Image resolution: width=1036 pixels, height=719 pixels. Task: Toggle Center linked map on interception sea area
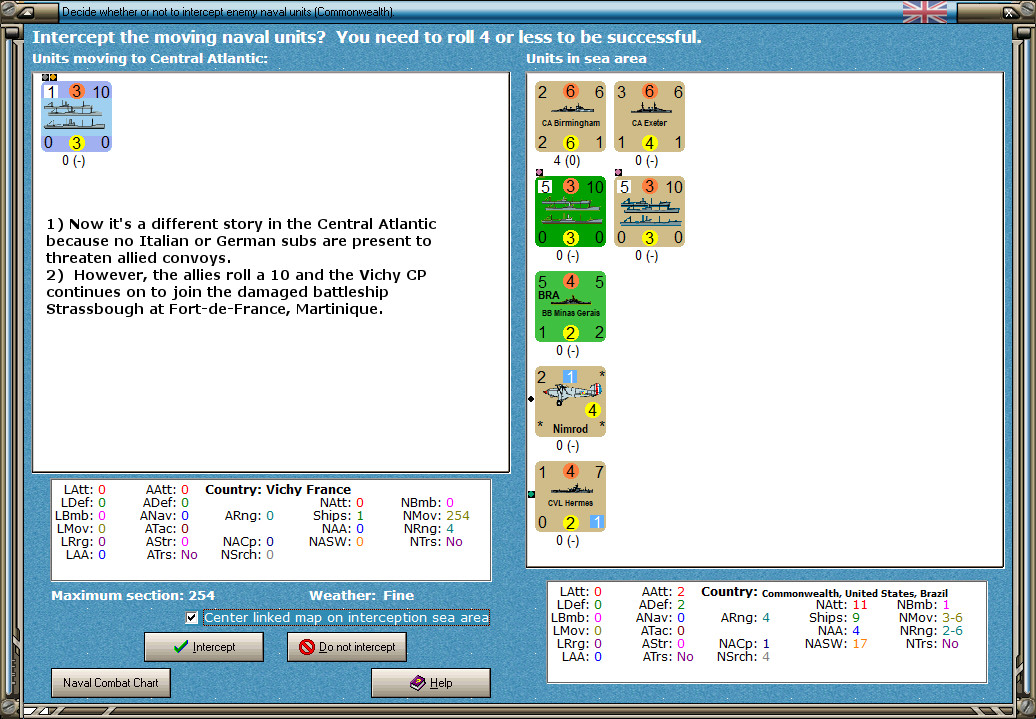[192, 618]
